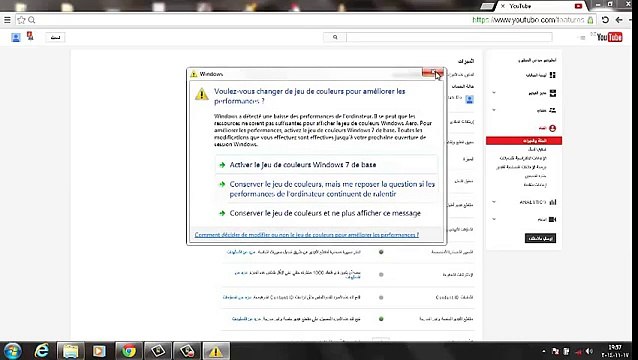The width and height of the screenshot is (638, 360).
Task: Click the youtube.com URL in address bar
Action: point(528,20)
